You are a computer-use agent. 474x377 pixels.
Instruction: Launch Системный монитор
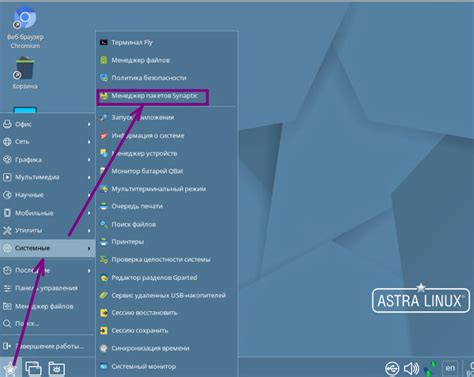[167, 366]
